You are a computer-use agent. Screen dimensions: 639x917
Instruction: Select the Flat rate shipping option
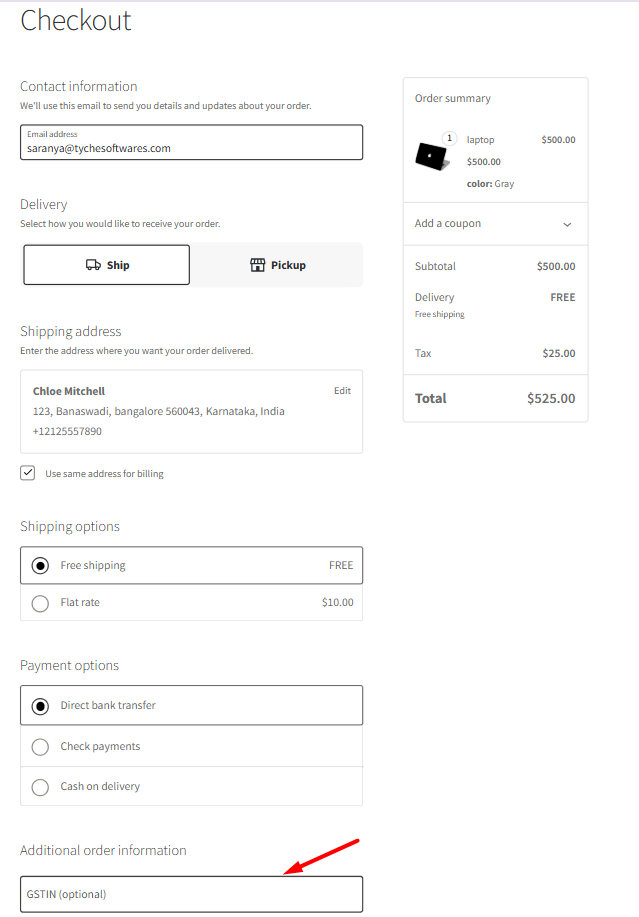tap(39, 602)
